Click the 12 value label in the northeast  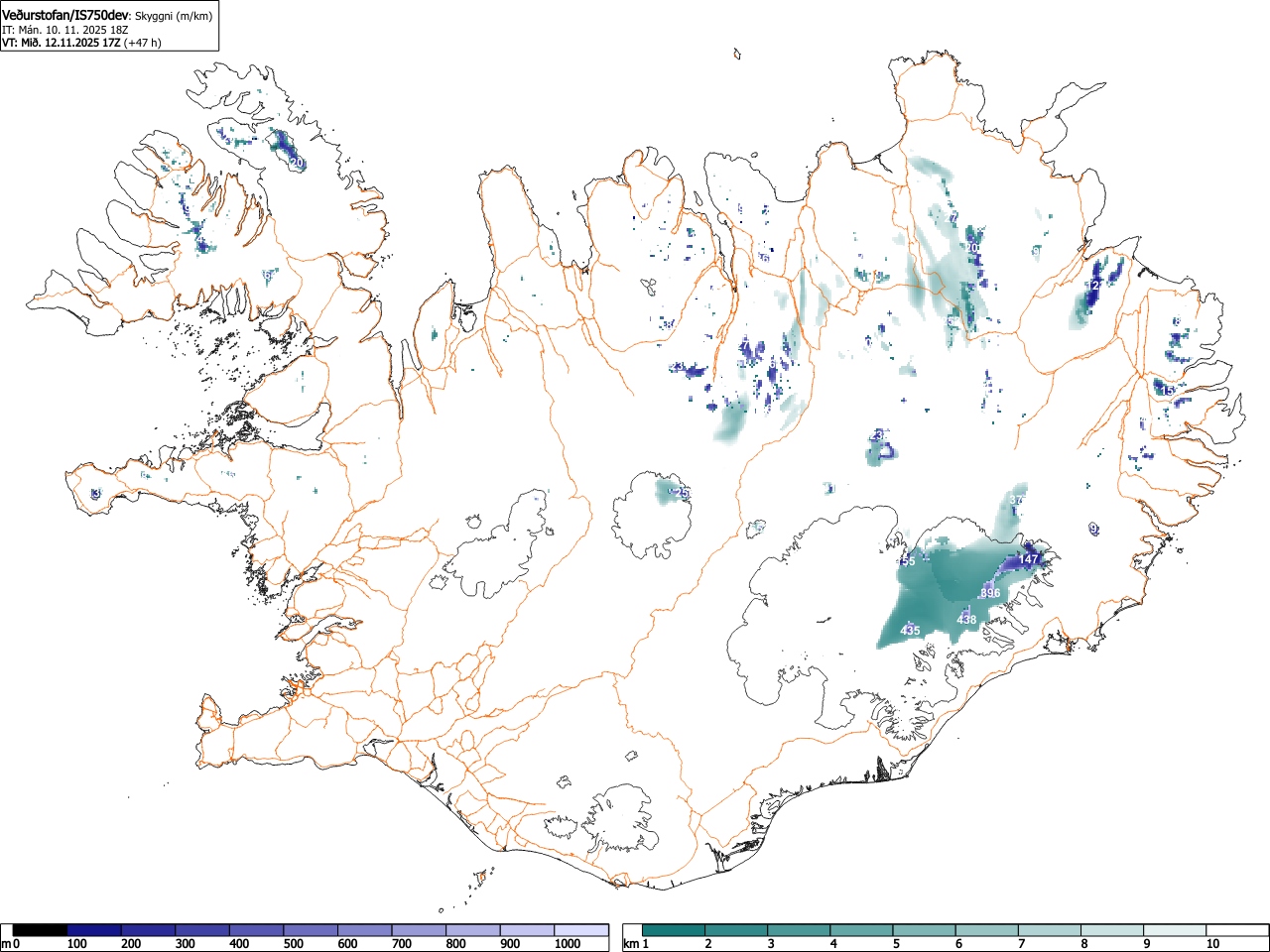[1094, 286]
